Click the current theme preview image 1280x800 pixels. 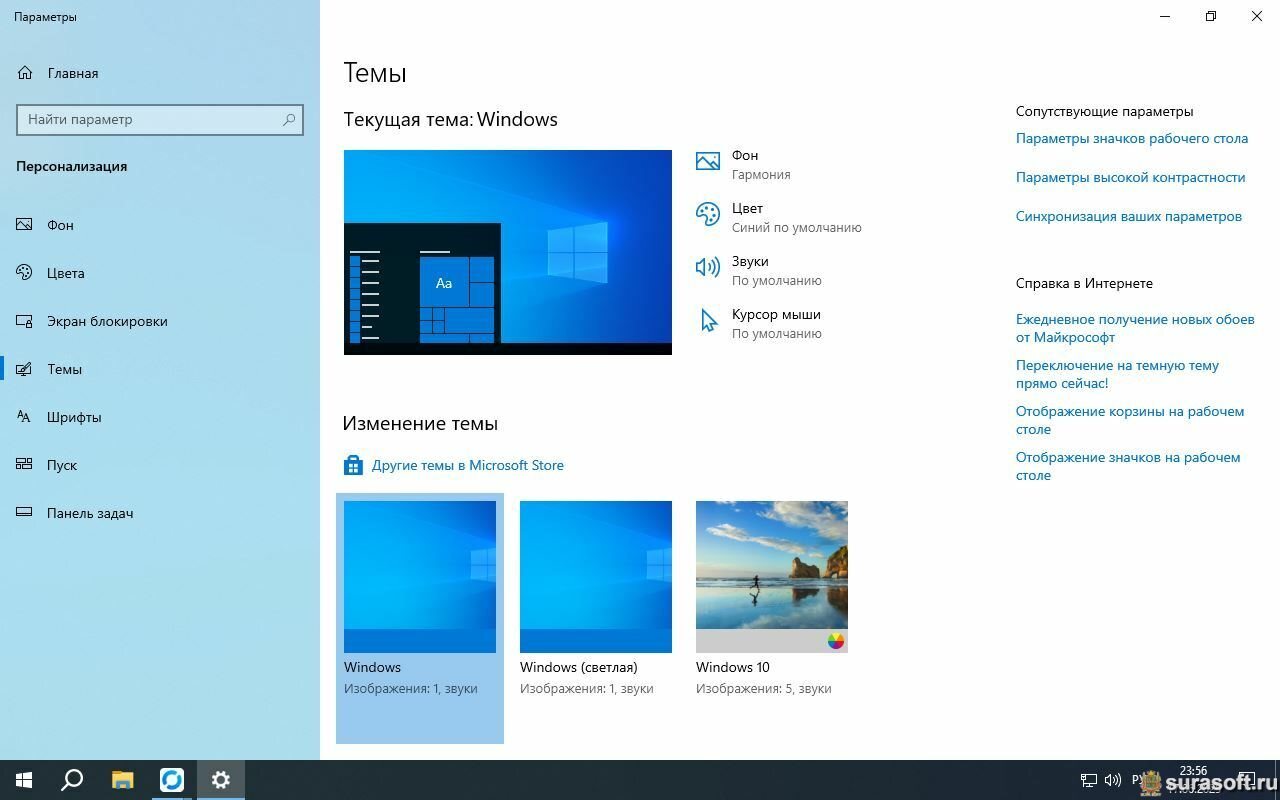tap(508, 252)
